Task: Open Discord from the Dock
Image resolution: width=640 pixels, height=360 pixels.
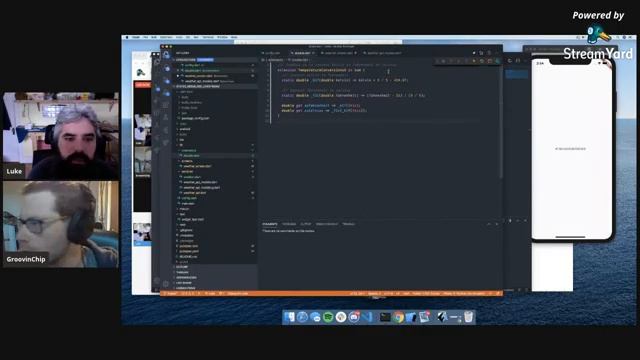Action: tap(354, 317)
